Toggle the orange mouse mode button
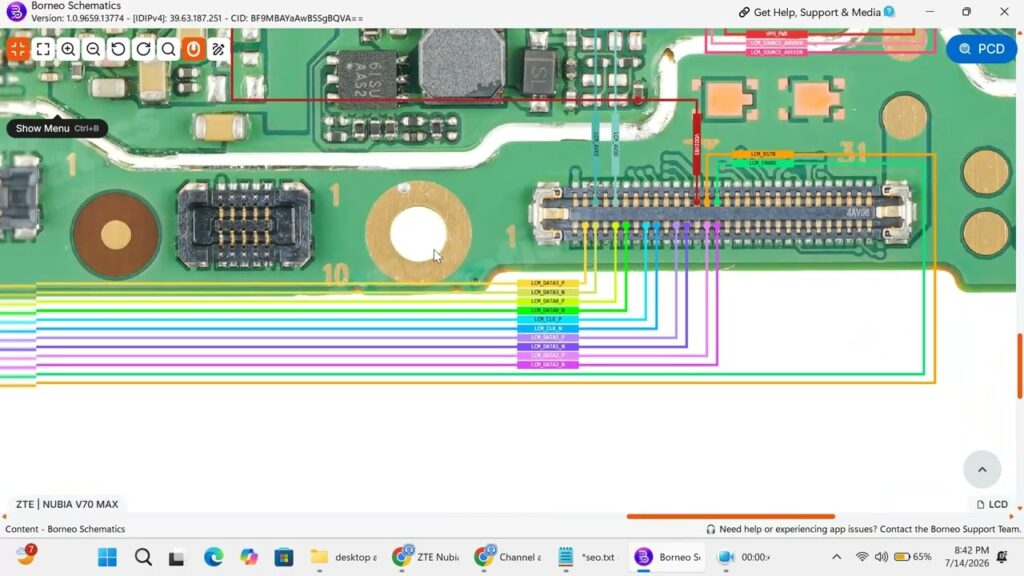The width and height of the screenshot is (1024, 576). (193, 49)
